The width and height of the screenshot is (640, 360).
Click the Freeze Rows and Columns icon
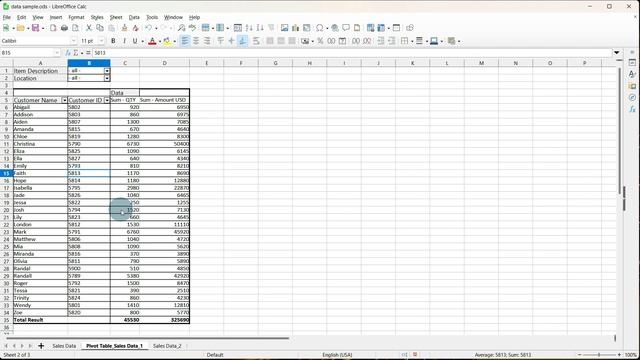(x=382, y=28)
